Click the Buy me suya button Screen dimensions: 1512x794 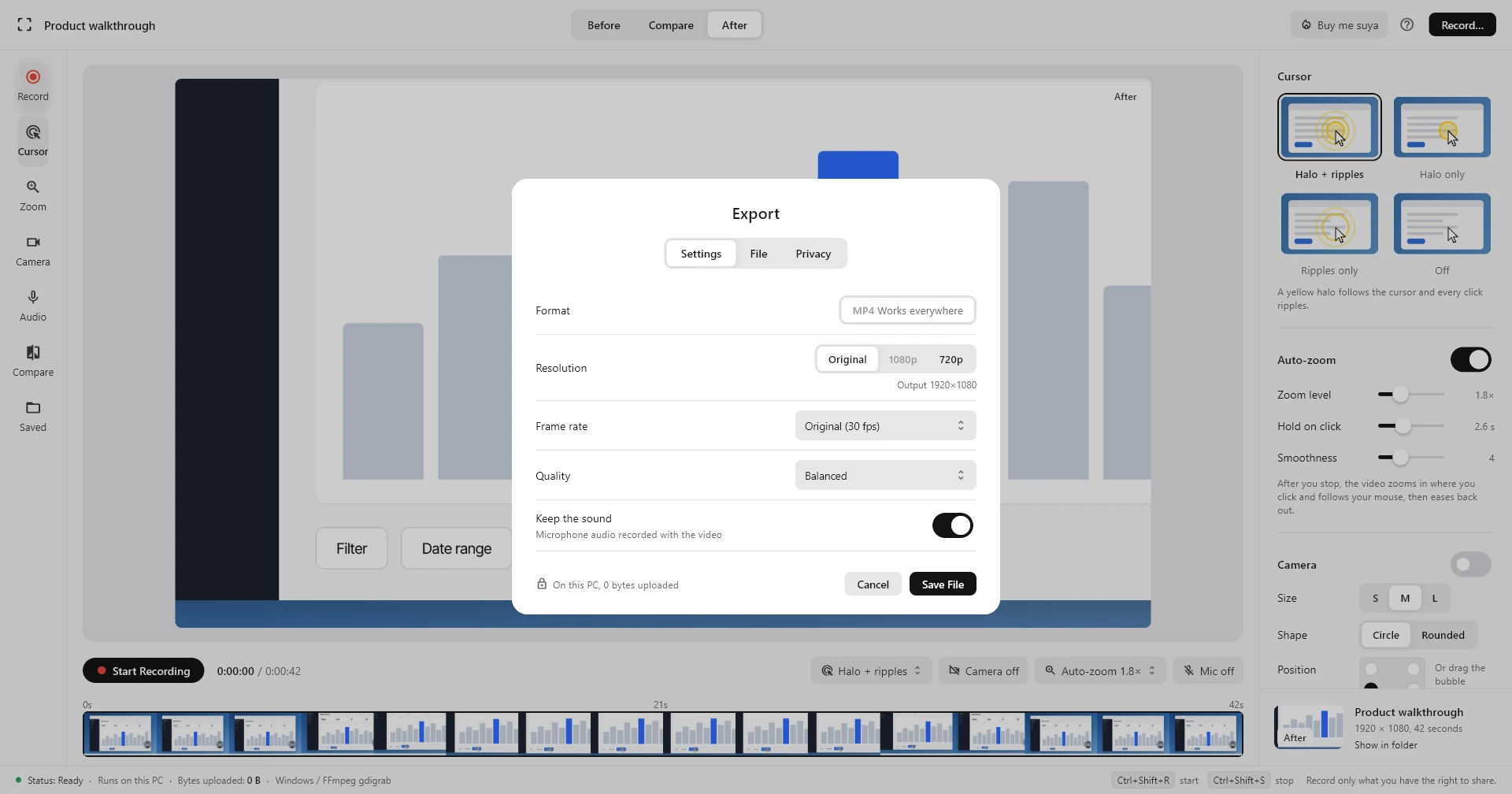(1339, 25)
